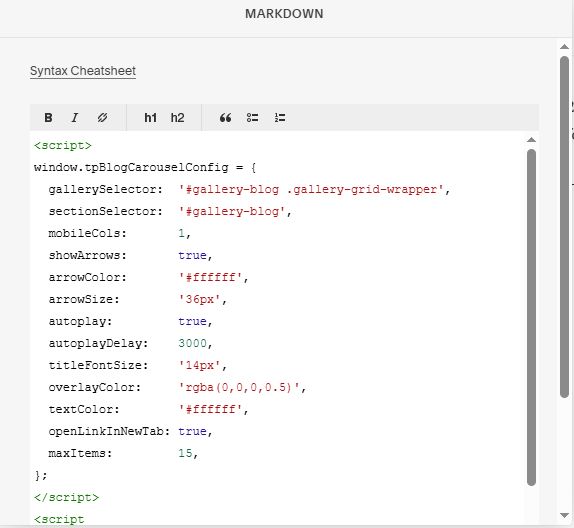Apply h2 heading format
574x528 pixels.
(x=178, y=118)
